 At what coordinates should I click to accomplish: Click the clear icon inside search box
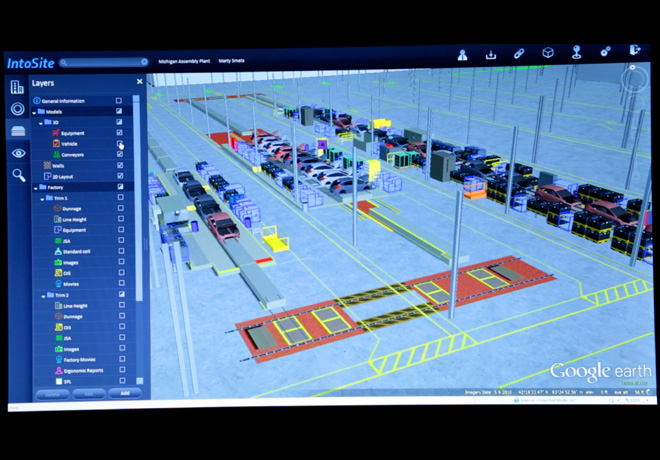coord(144,62)
